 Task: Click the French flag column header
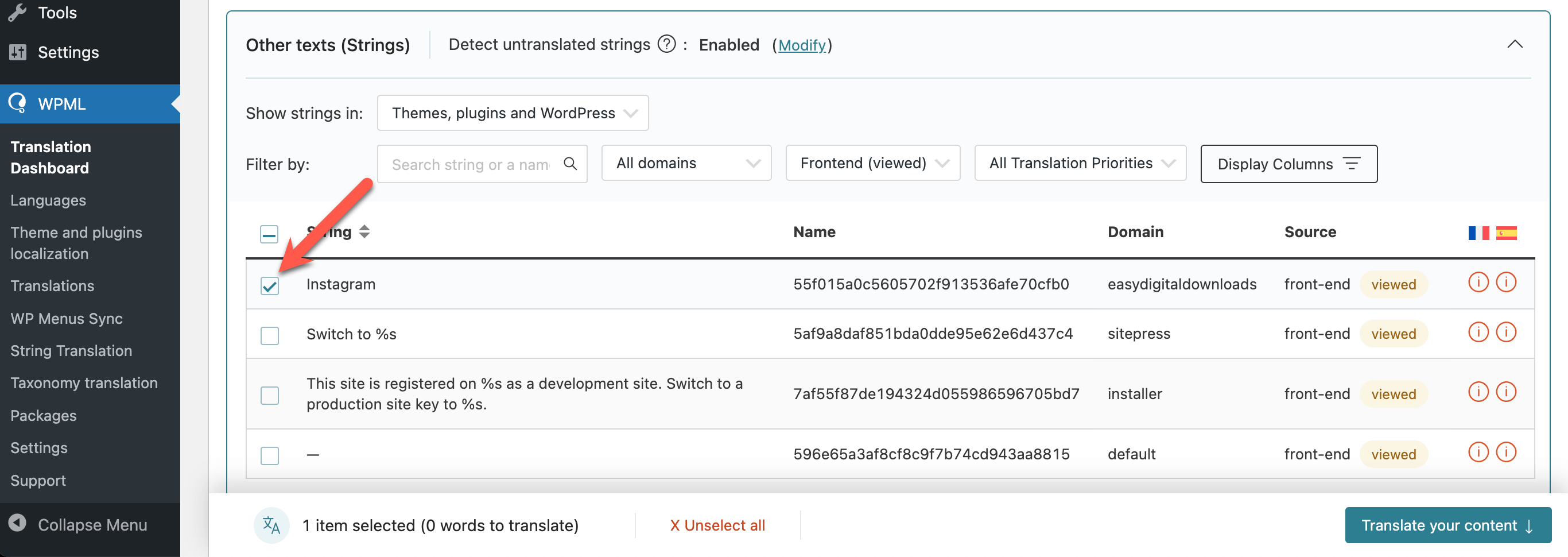point(1478,233)
